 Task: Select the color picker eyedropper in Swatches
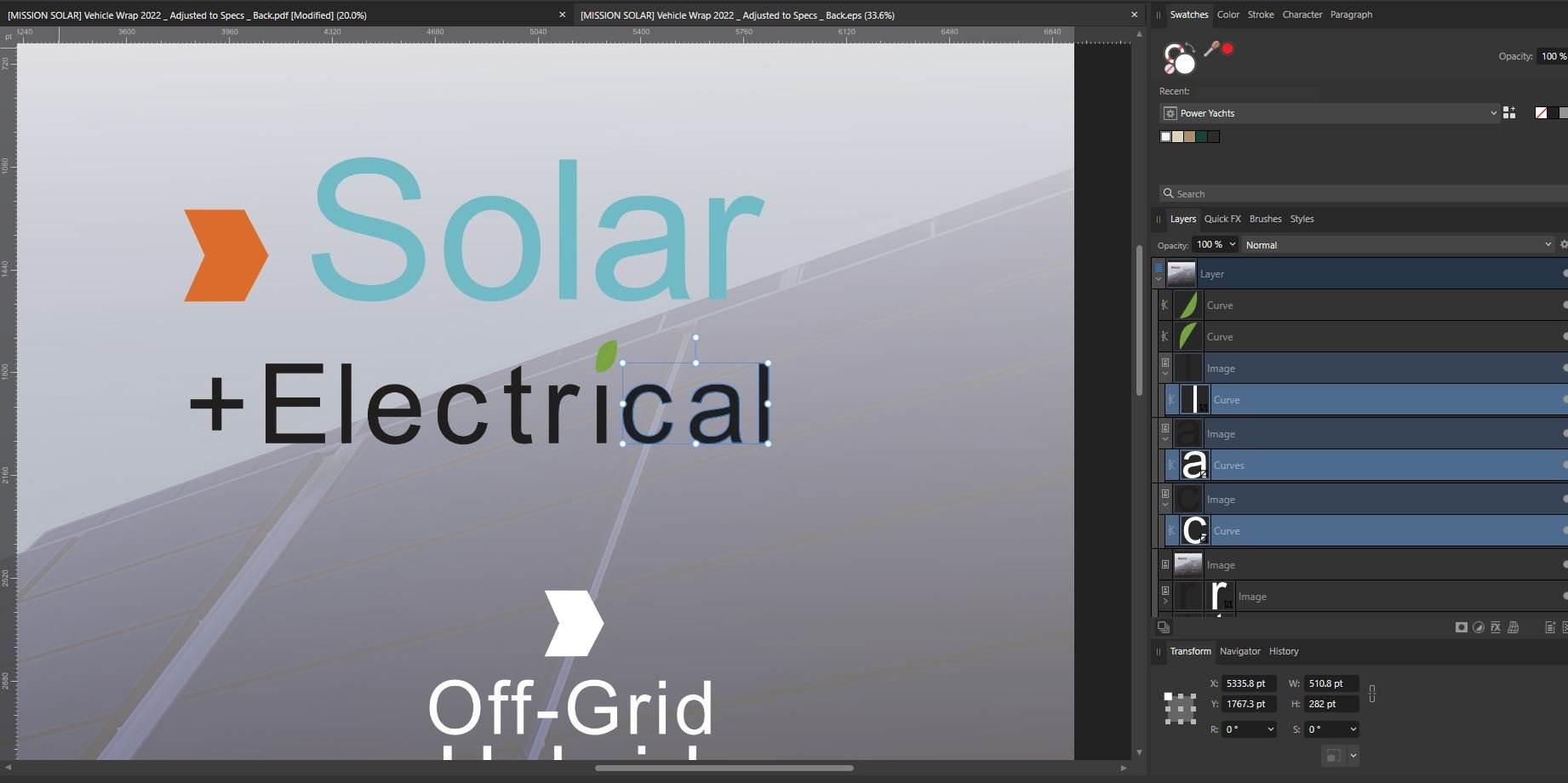[1210, 49]
